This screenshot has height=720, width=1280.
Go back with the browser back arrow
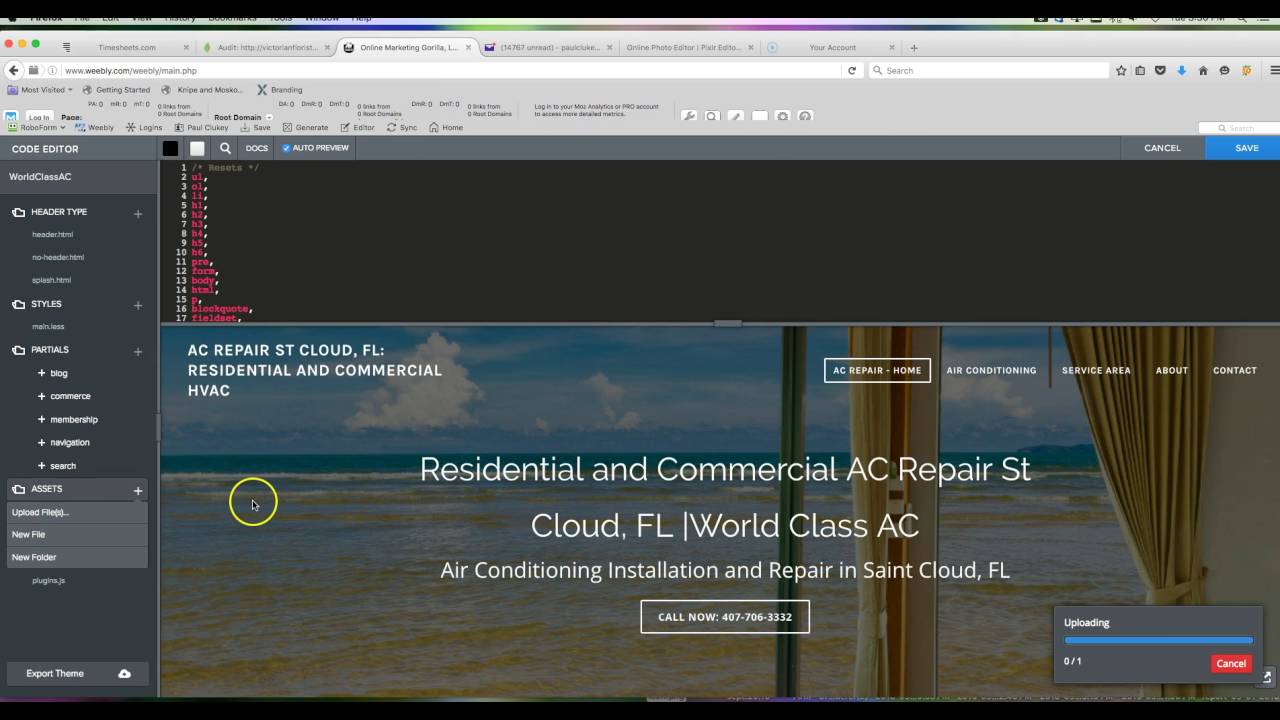click(x=13, y=70)
